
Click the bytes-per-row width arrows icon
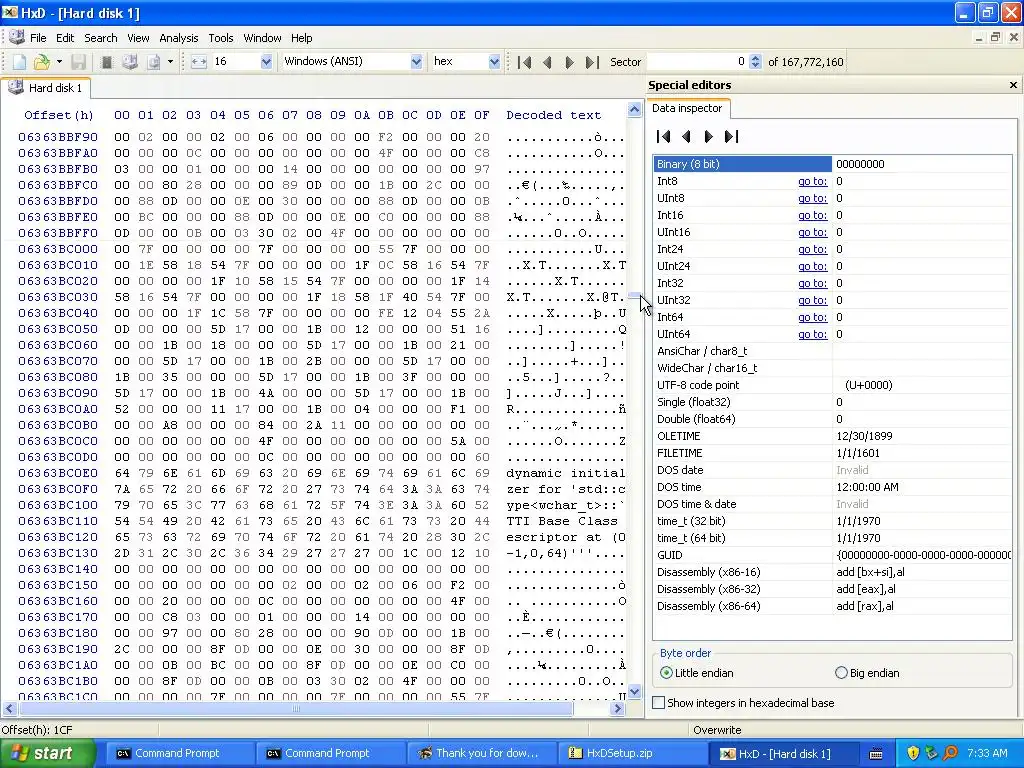pos(199,62)
